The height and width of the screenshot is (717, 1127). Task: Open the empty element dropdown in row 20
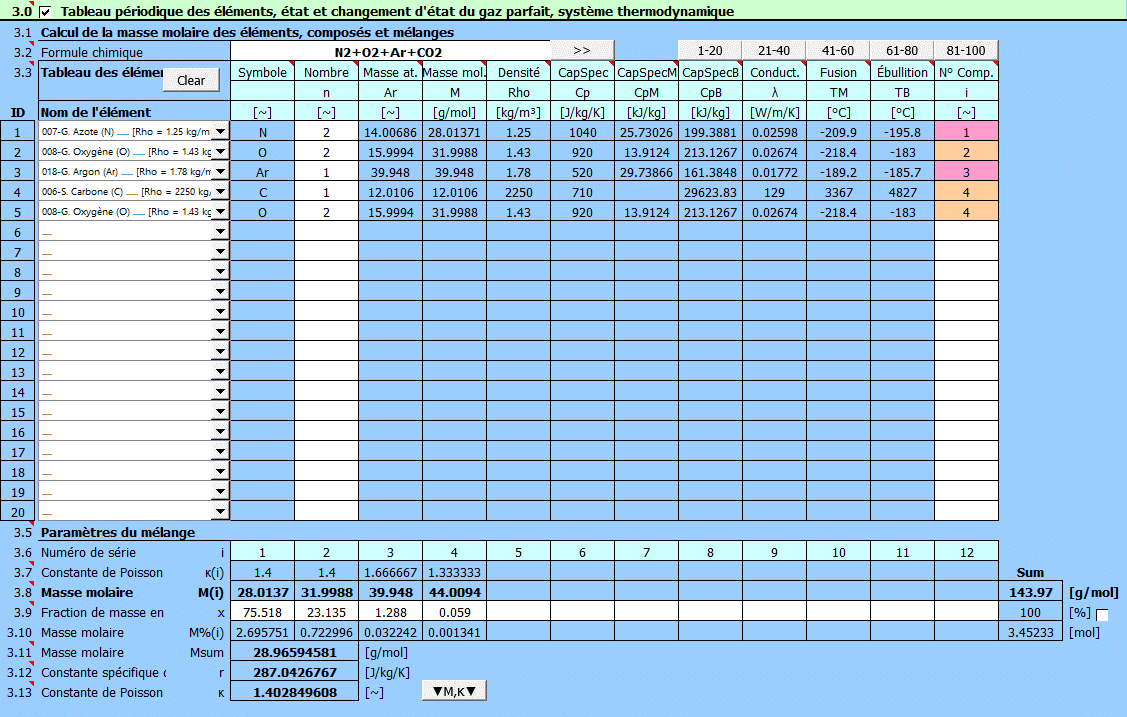[220, 511]
